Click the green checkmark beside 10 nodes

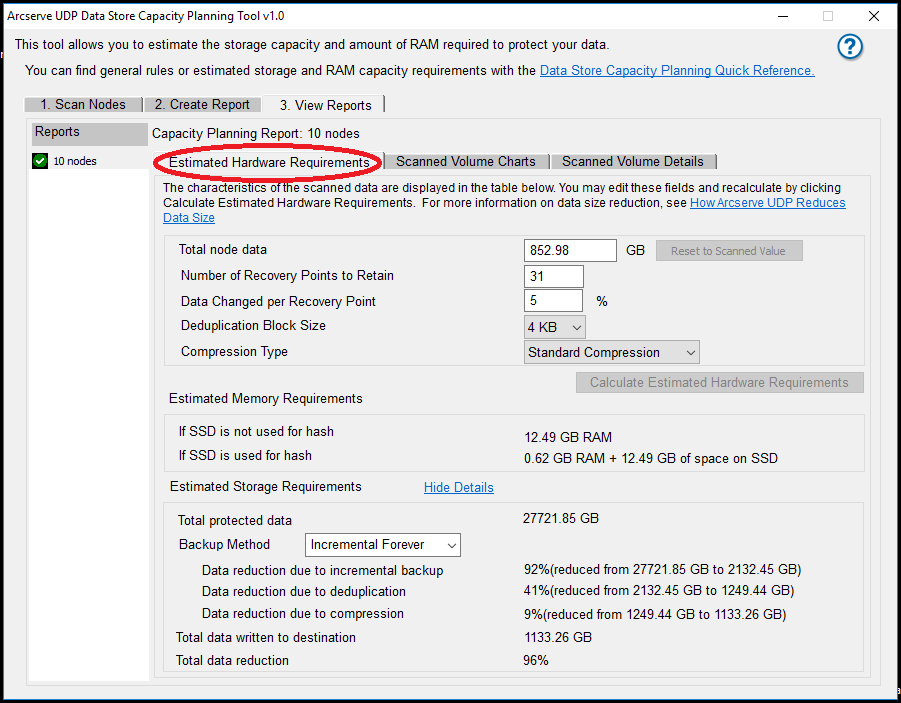(40, 161)
